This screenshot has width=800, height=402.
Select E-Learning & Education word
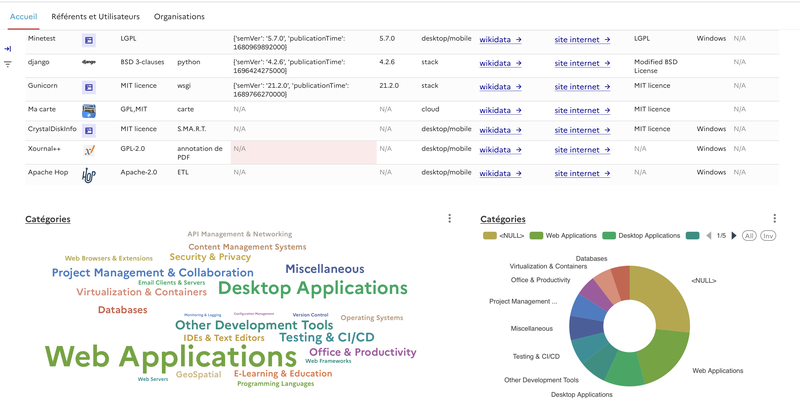pos(283,373)
